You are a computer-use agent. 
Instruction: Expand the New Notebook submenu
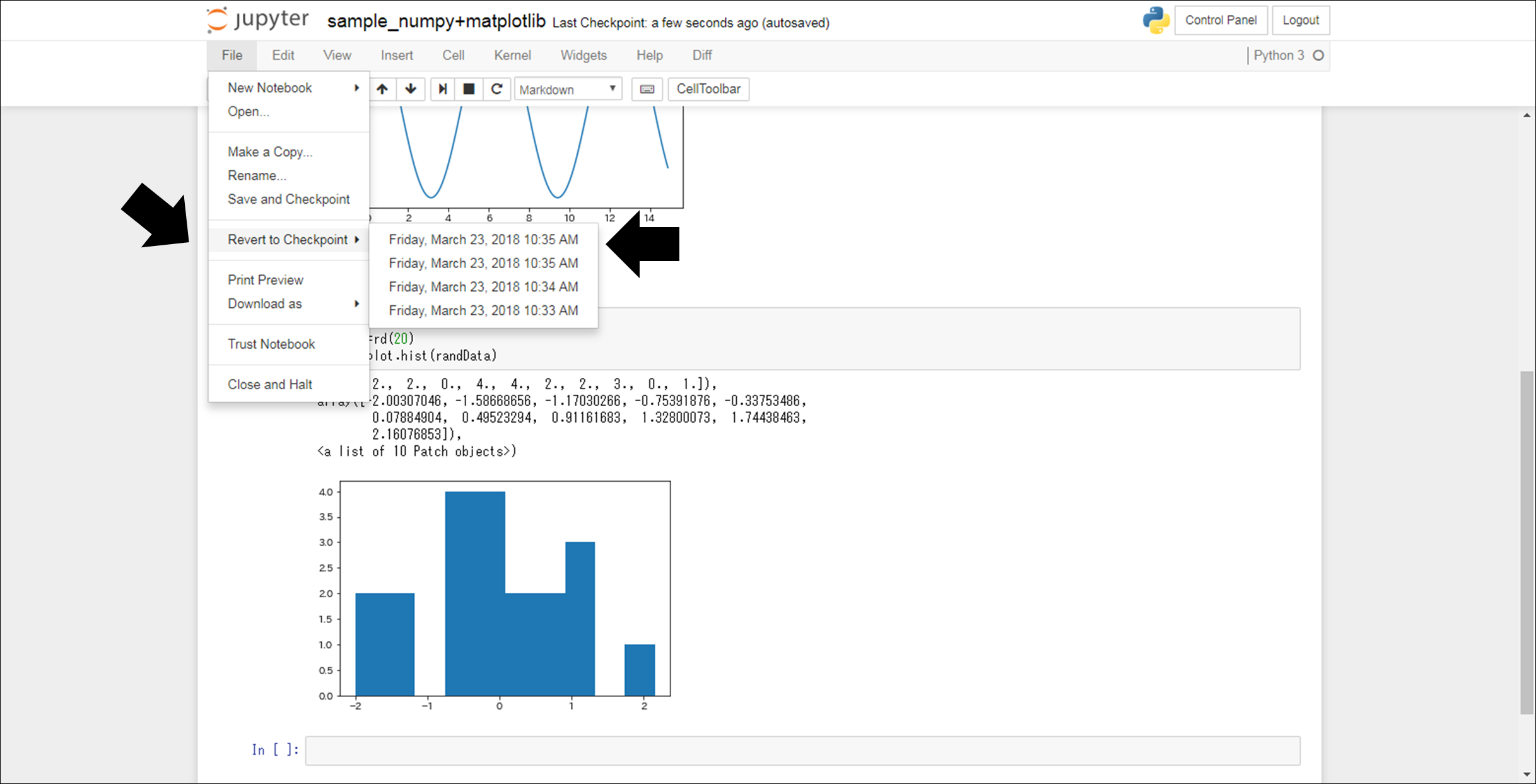pos(289,88)
